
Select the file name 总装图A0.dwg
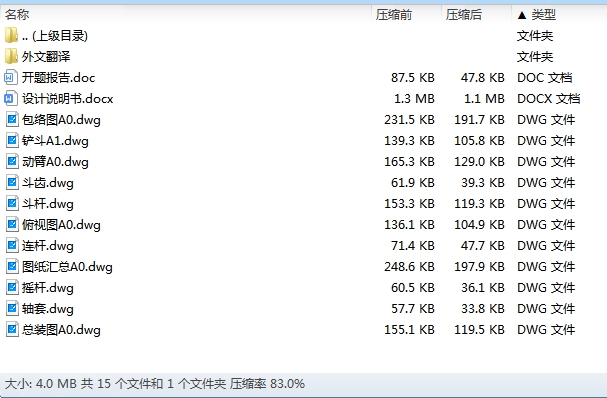tap(61, 329)
